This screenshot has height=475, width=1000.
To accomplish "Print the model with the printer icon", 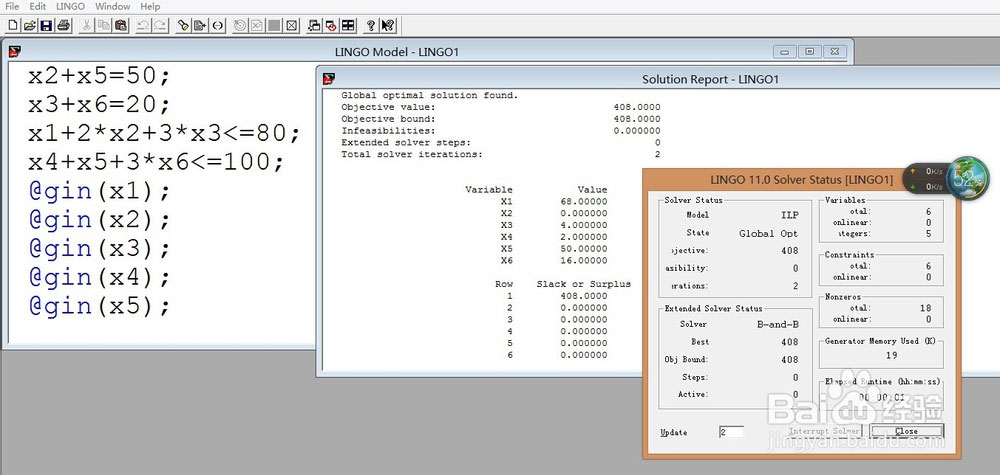I will (x=62, y=26).
